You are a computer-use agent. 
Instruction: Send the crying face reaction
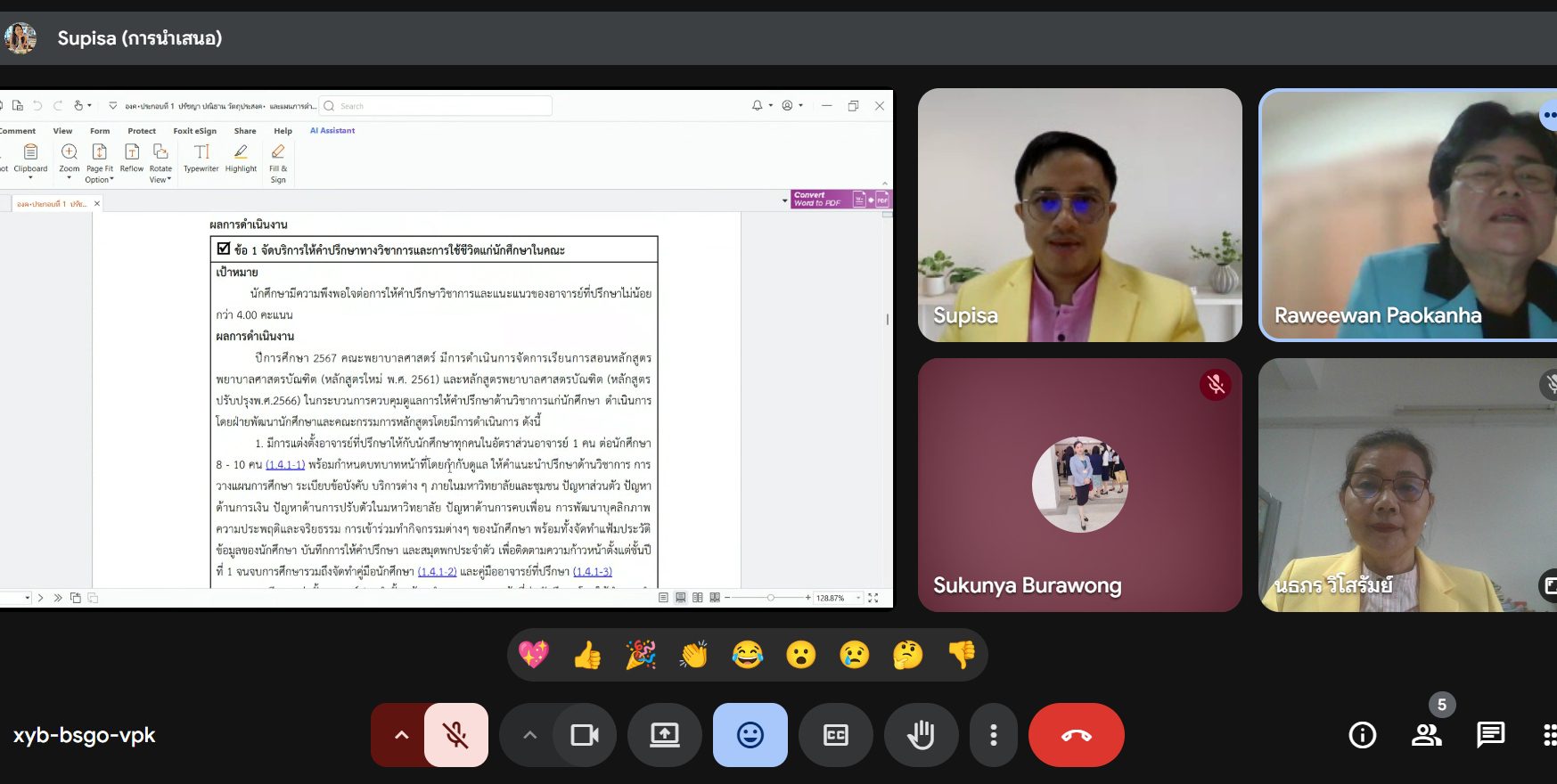[x=855, y=655]
